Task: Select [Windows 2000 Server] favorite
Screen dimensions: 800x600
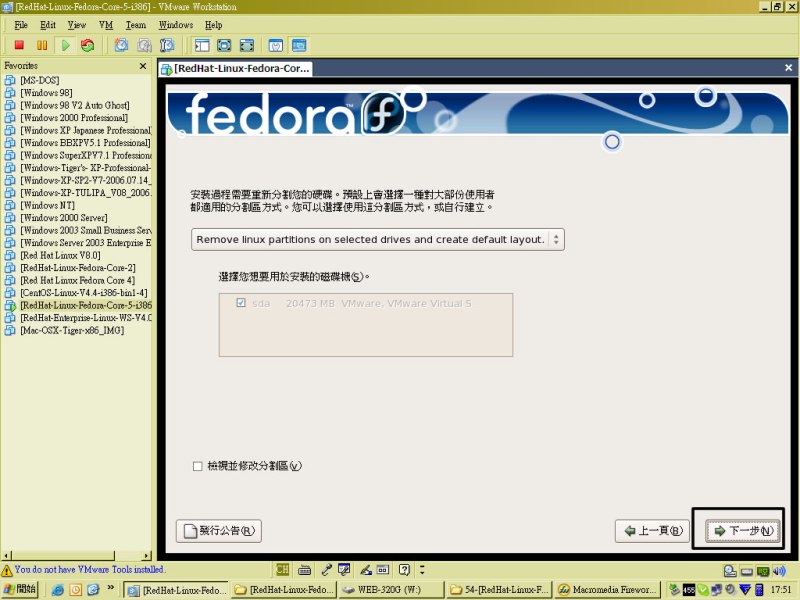Action: click(x=64, y=218)
